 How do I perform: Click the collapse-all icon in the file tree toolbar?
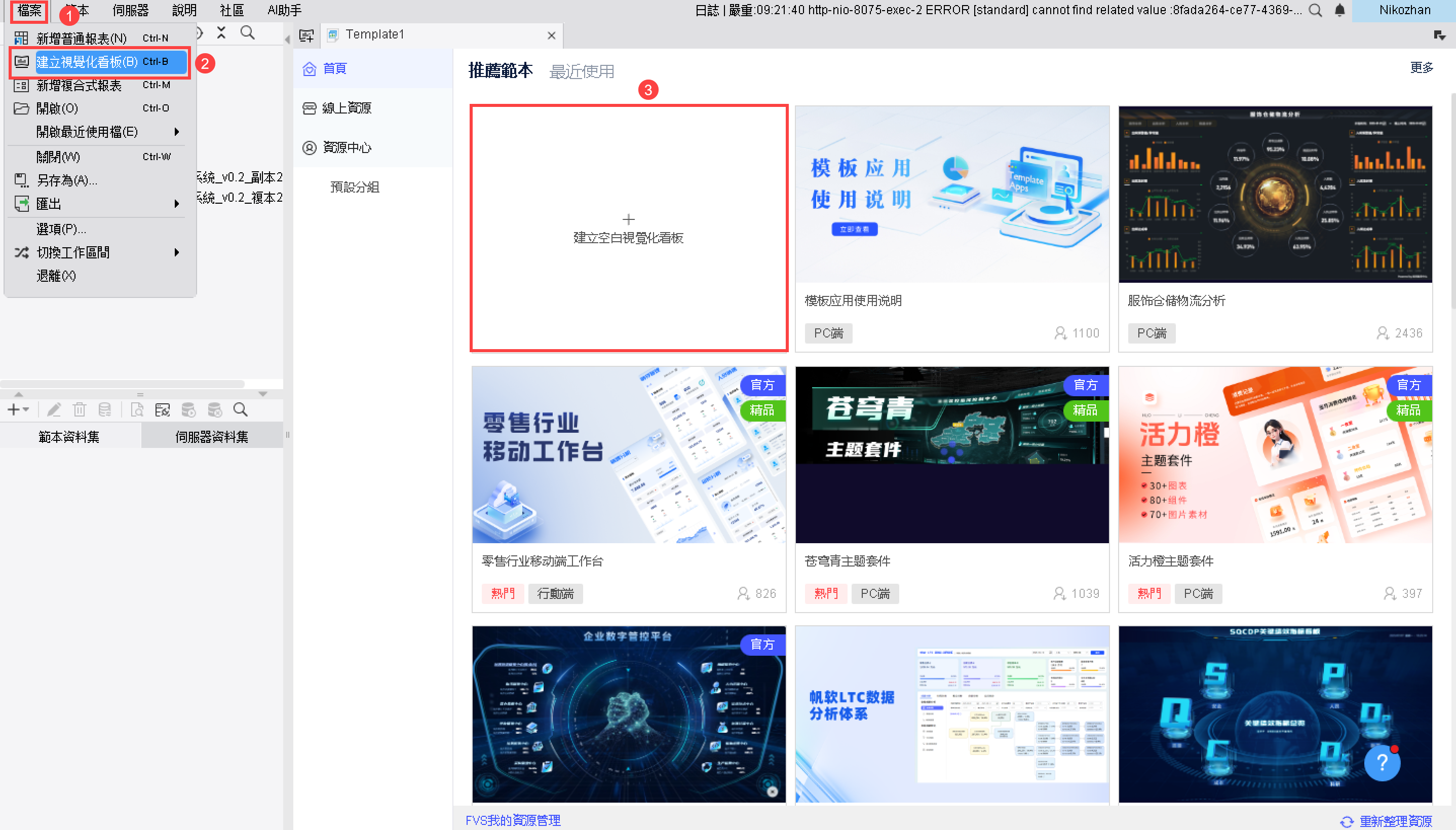tap(221, 33)
